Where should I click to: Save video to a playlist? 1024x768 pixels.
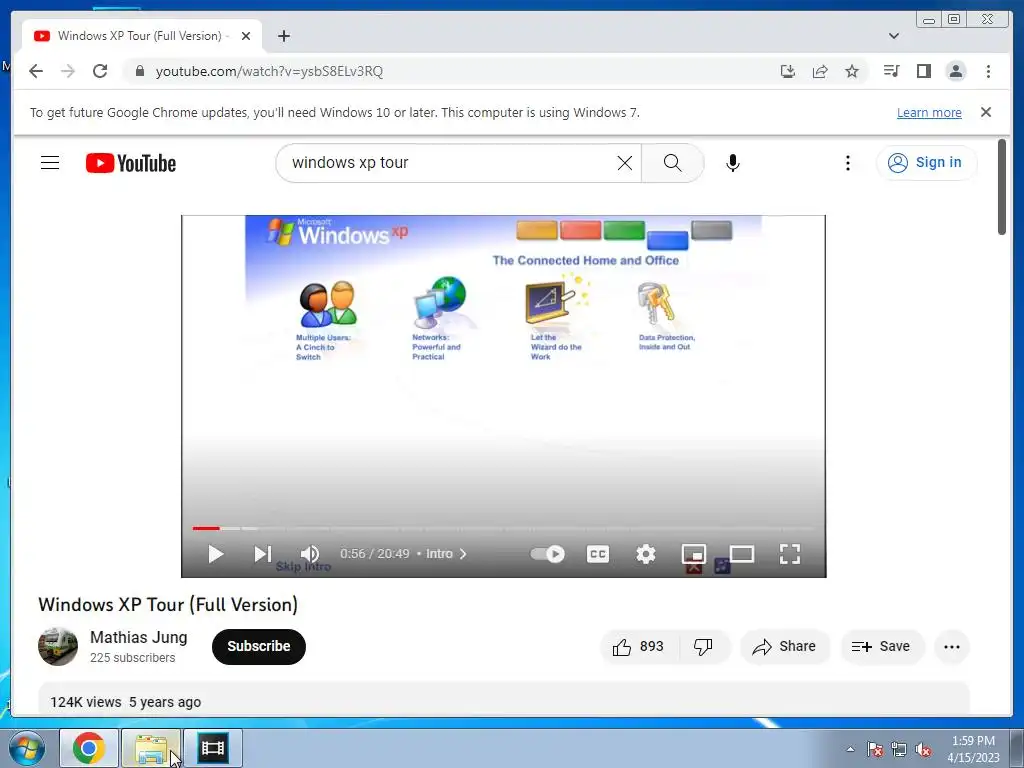[x=882, y=647]
